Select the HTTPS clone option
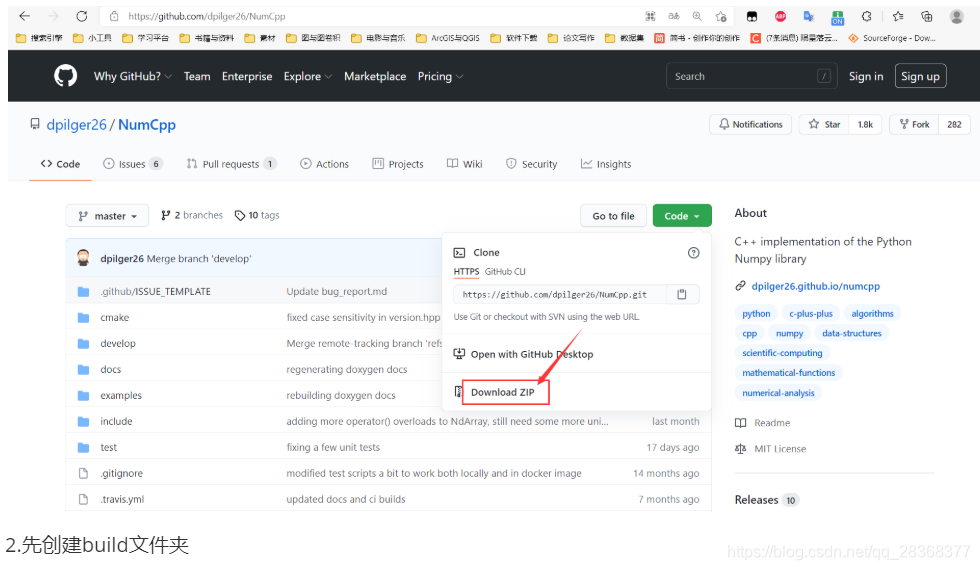 [x=466, y=271]
